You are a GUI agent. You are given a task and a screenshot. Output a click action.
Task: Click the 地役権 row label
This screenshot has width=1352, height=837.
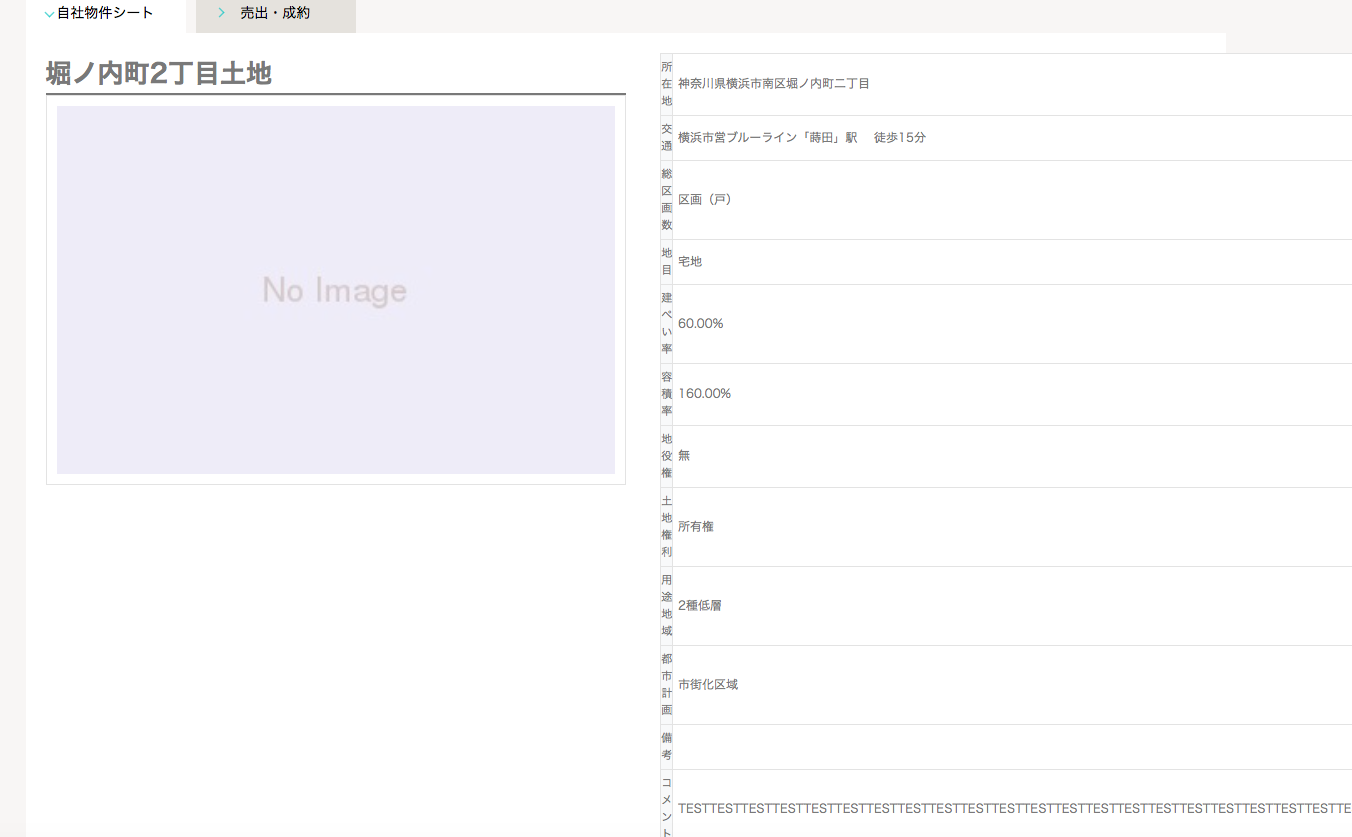666,456
